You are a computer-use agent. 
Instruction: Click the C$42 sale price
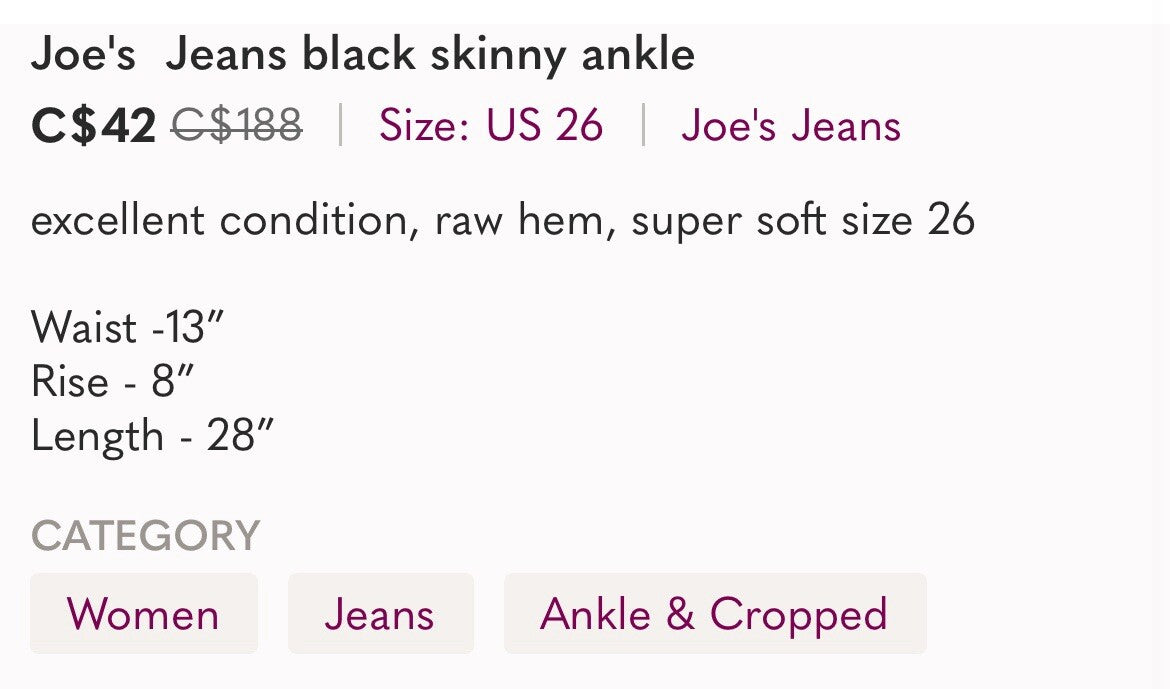tap(93, 125)
